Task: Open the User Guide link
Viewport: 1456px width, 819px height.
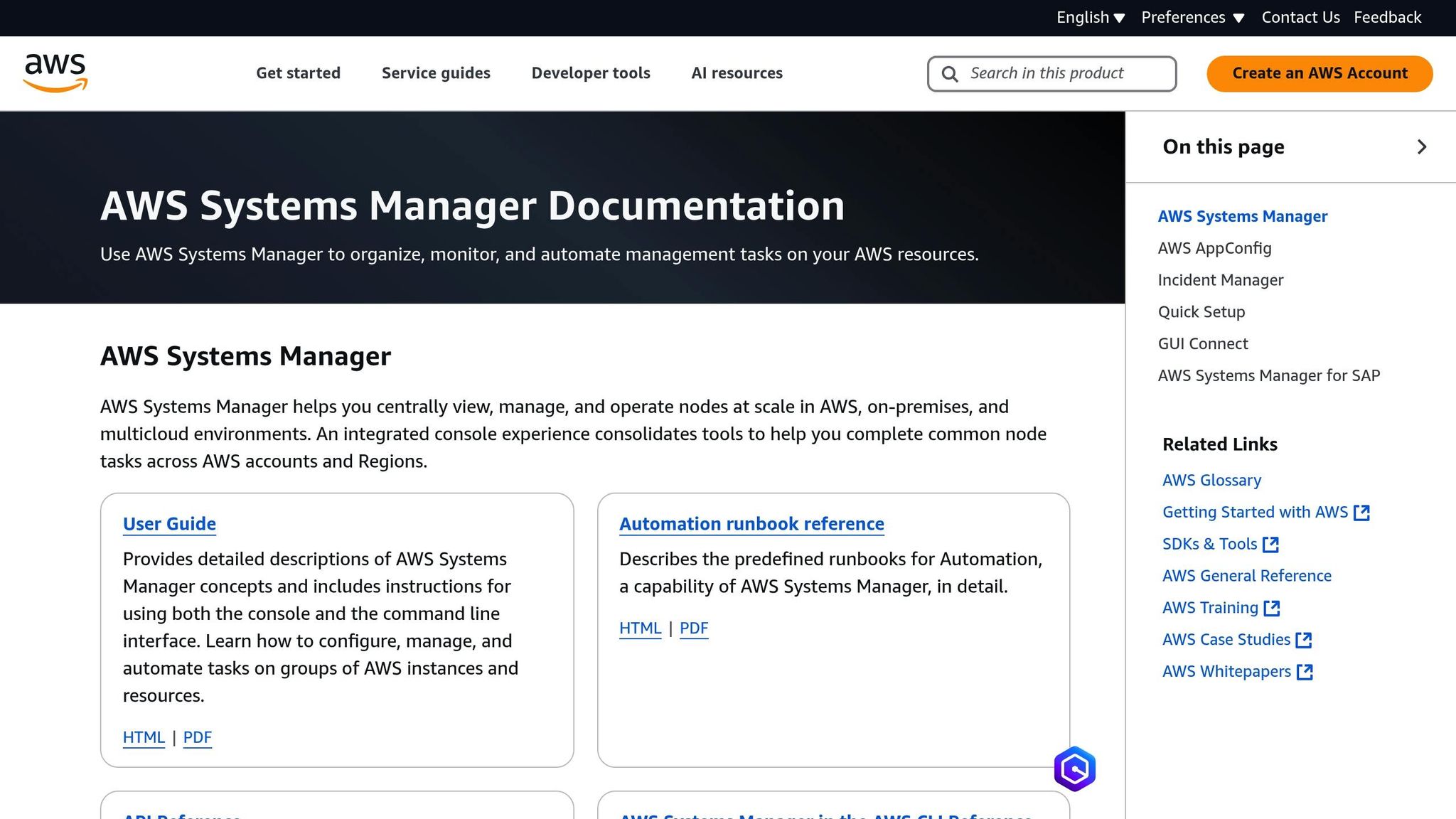Action: tap(169, 524)
